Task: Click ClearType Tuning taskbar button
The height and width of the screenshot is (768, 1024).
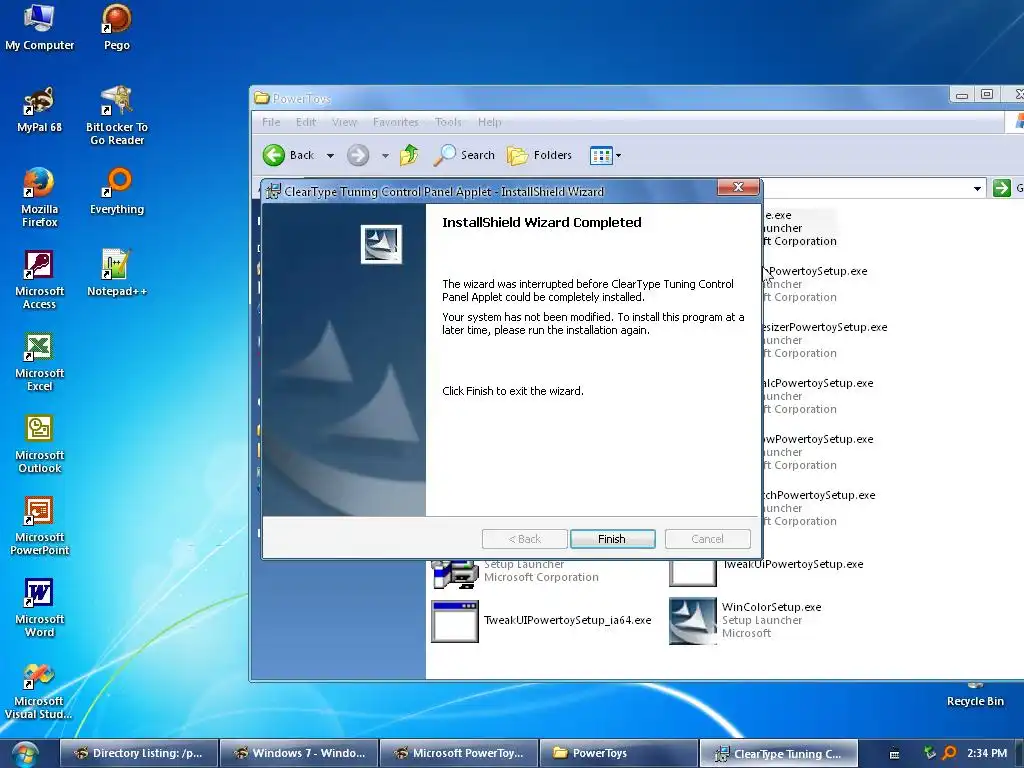Action: [x=778, y=754]
